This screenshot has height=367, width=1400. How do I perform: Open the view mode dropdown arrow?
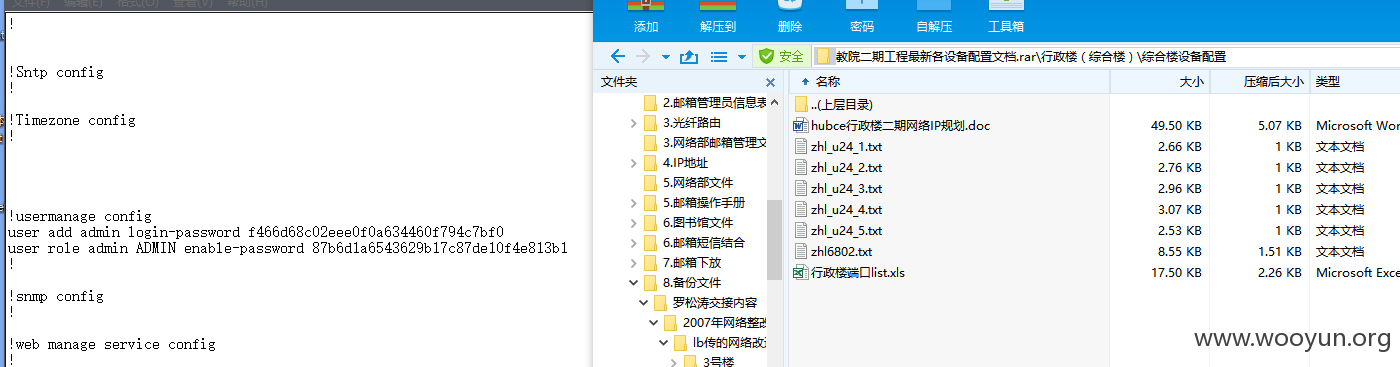coord(741,56)
